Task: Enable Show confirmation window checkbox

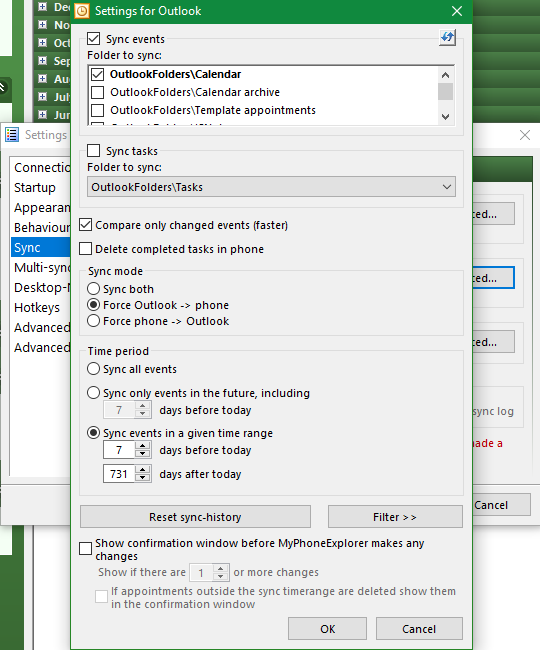Action: (x=85, y=548)
